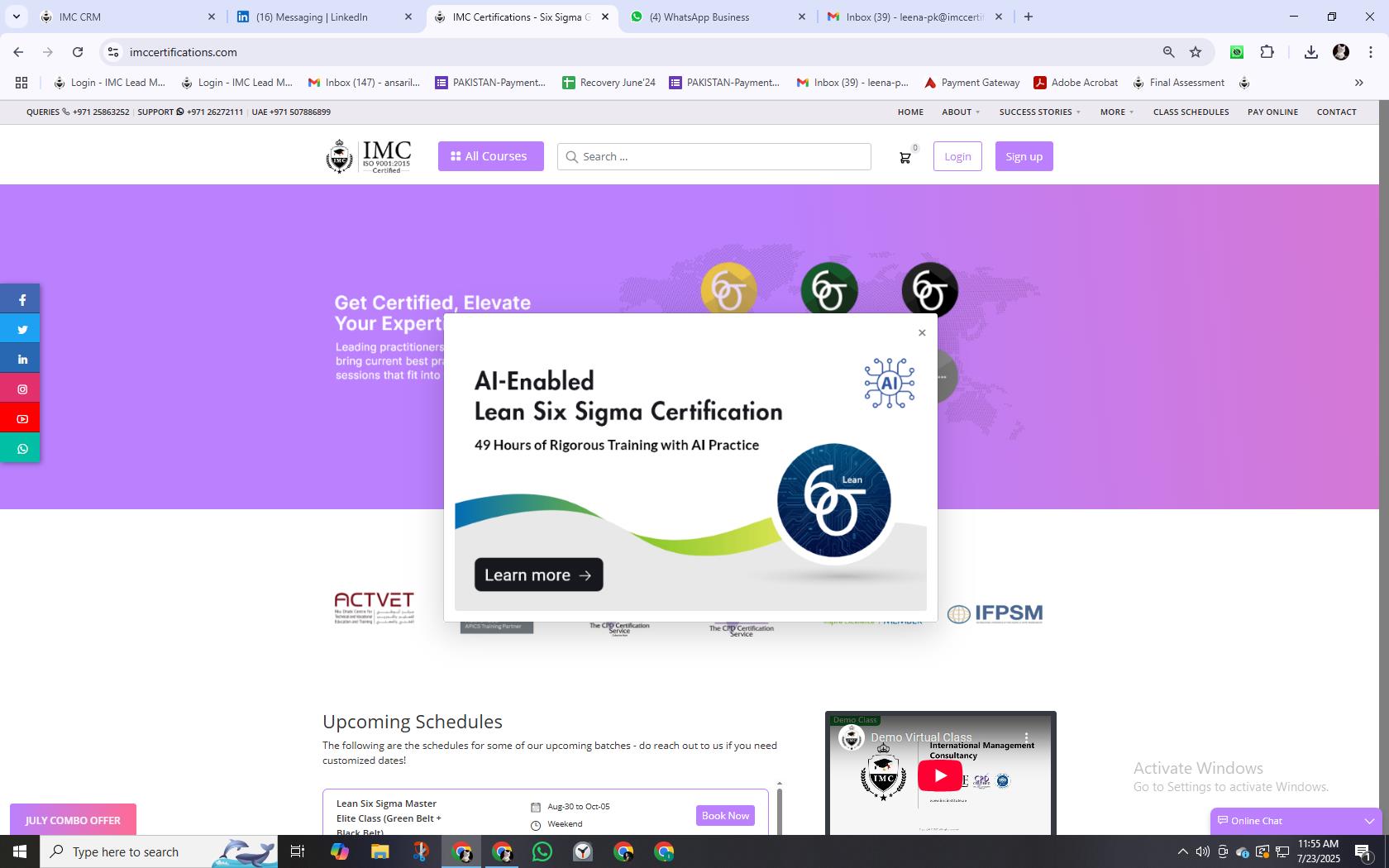Open the Twitter social sidebar icon
This screenshot has width=1389, height=868.
click(x=22, y=330)
